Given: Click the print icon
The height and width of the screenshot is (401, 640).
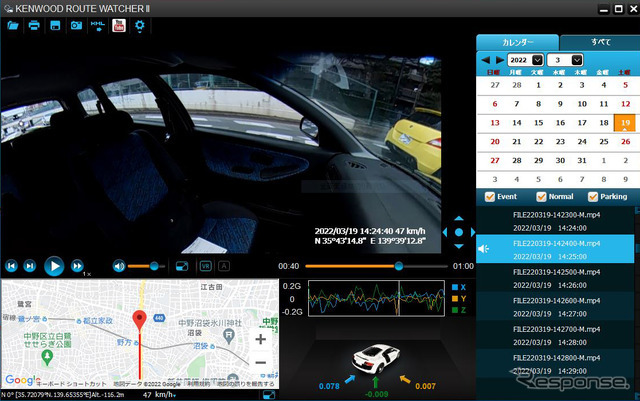Looking at the screenshot, I should [34, 26].
